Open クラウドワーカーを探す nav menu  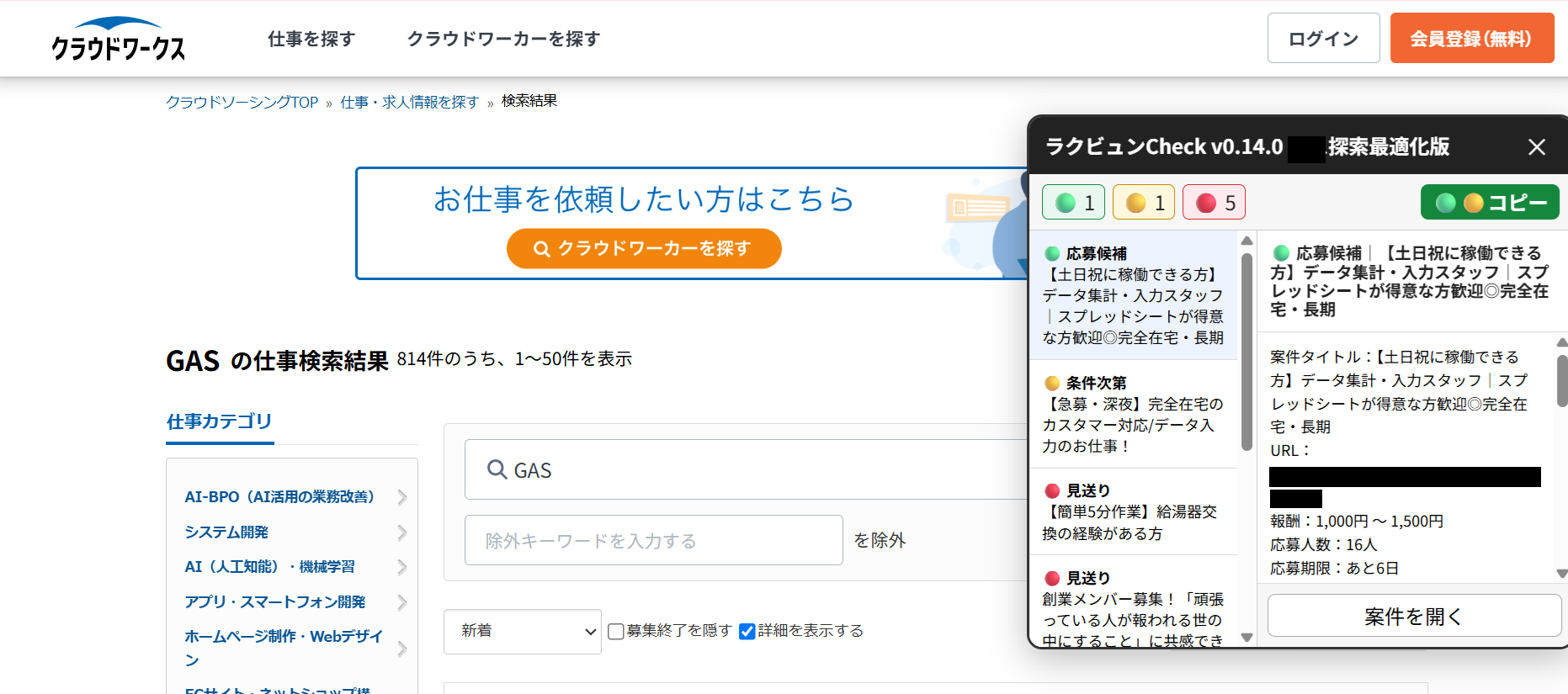click(503, 39)
